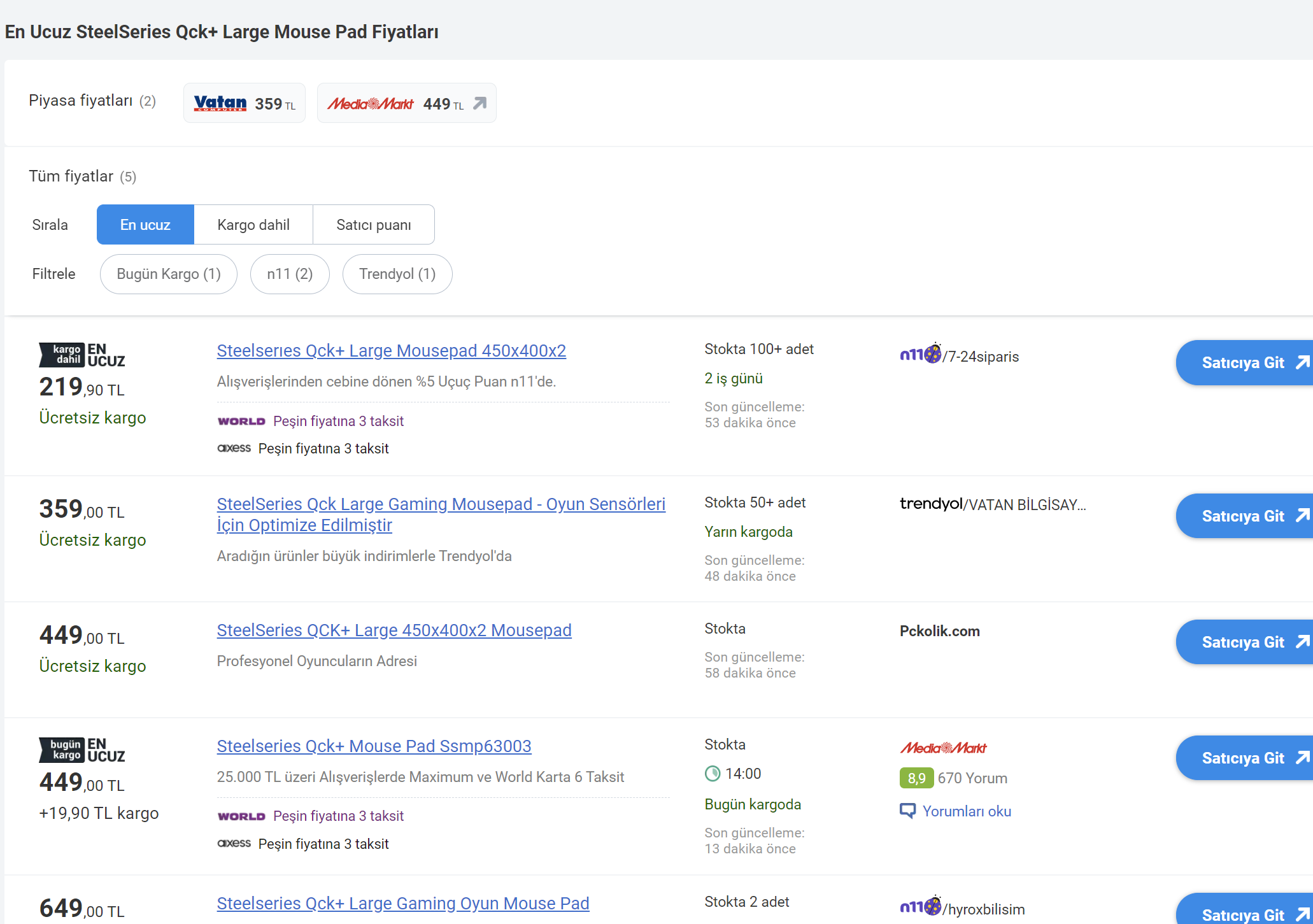Click the n11 logo next to hyroxbilisim
The image size is (1313, 924).
[921, 906]
